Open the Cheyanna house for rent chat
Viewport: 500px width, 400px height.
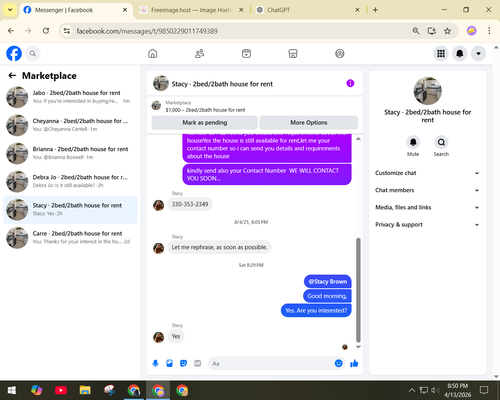pos(70,125)
